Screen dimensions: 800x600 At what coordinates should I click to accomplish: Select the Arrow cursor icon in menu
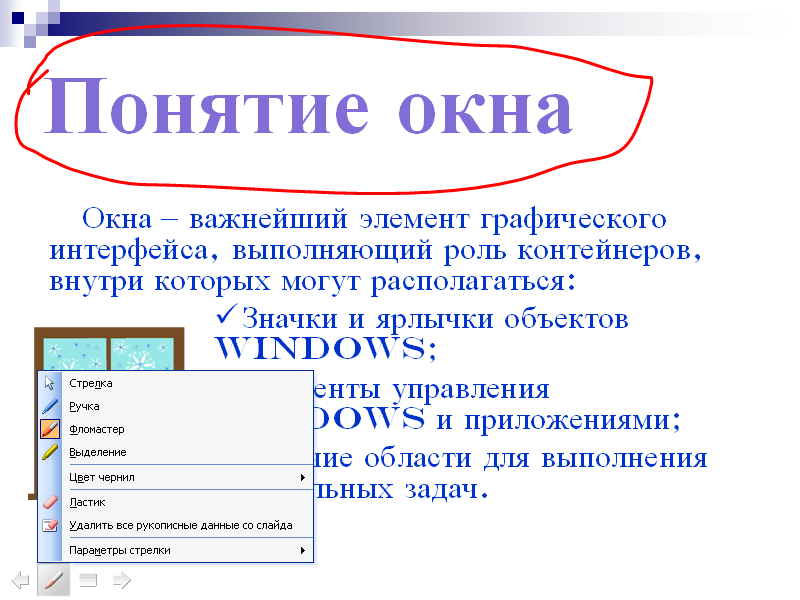(49, 383)
